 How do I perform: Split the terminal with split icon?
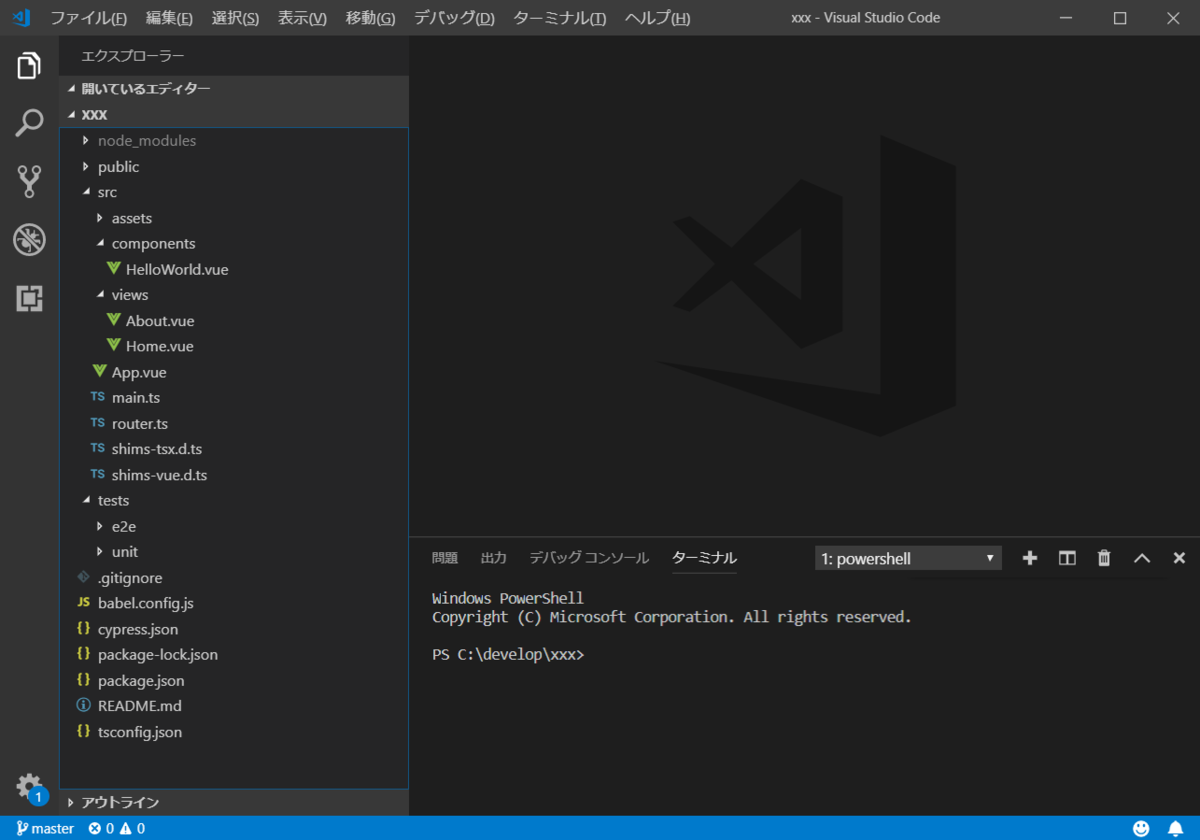pos(1067,558)
